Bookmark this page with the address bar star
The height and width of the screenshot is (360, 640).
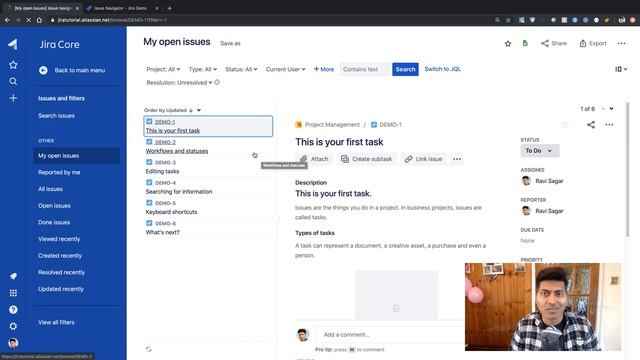[508, 20]
